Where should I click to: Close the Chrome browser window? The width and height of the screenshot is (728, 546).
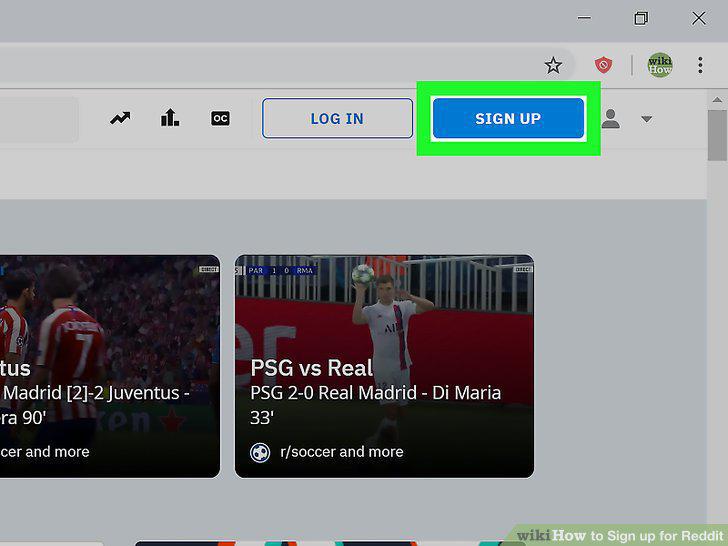point(699,18)
